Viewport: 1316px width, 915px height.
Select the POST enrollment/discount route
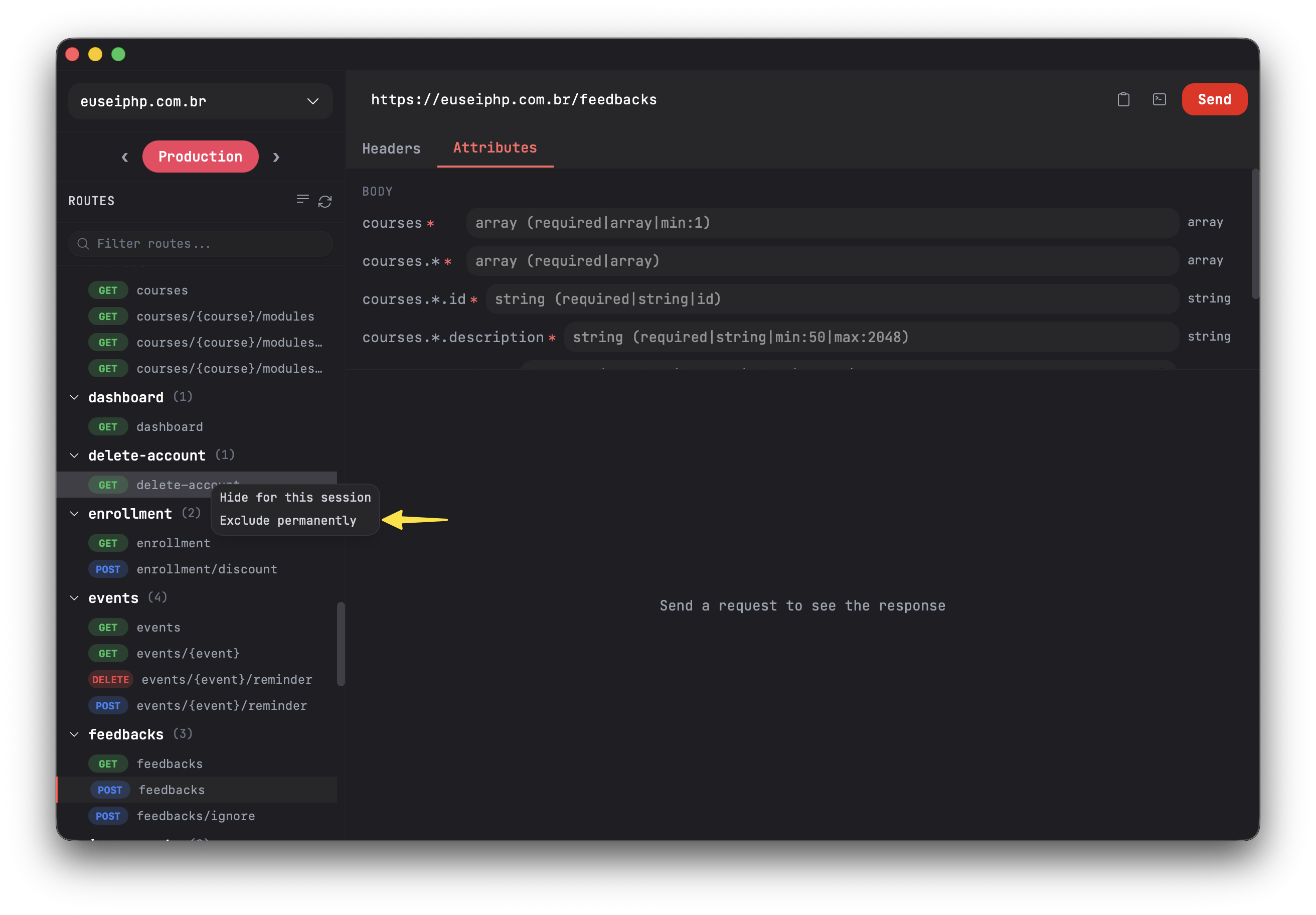click(206, 569)
